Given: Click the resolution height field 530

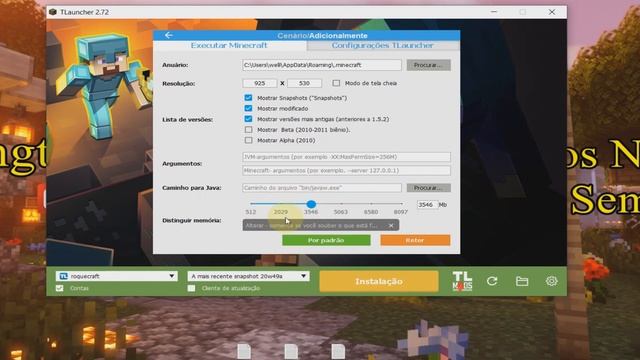Looking at the screenshot, I should click(304, 83).
